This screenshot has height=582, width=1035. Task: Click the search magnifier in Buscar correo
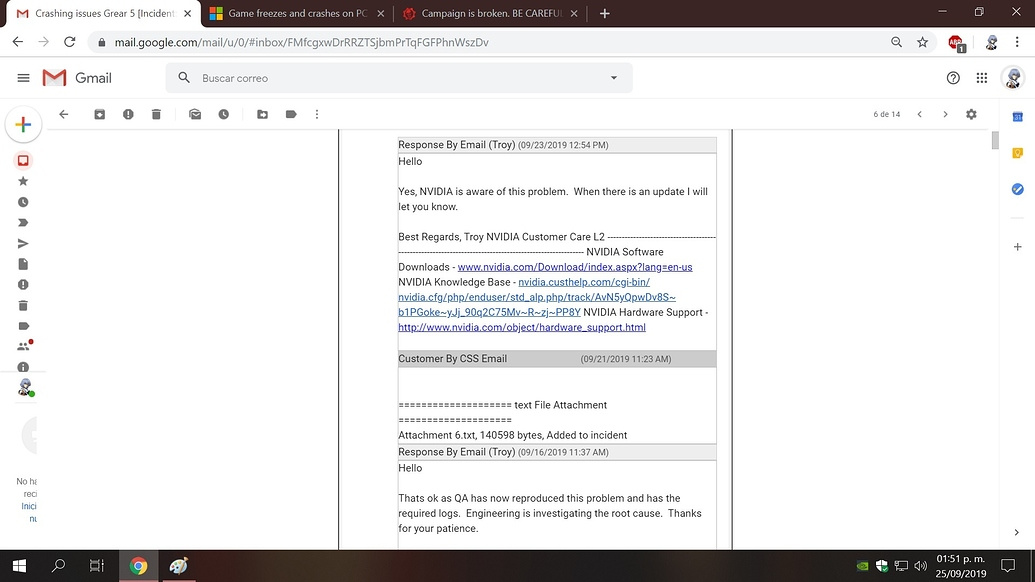coord(184,78)
